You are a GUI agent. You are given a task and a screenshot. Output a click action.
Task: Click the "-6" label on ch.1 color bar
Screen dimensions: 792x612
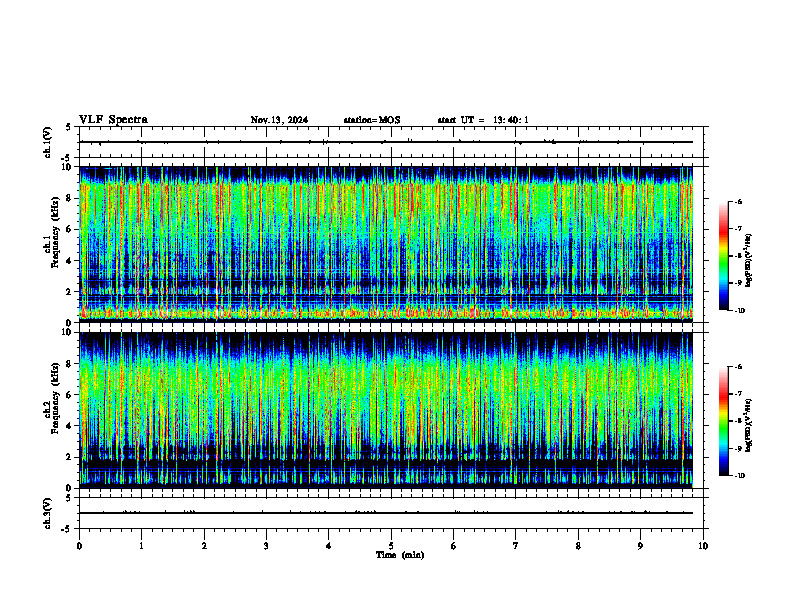point(738,202)
